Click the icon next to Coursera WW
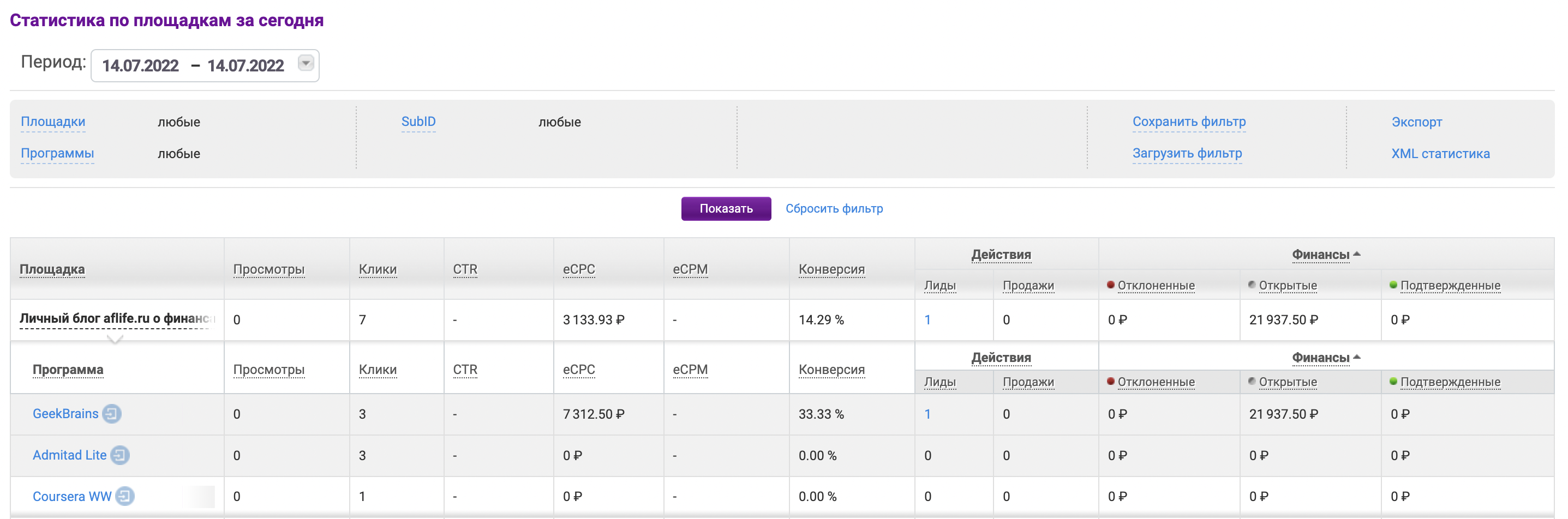This screenshot has height=519, width=1568. coord(125,497)
